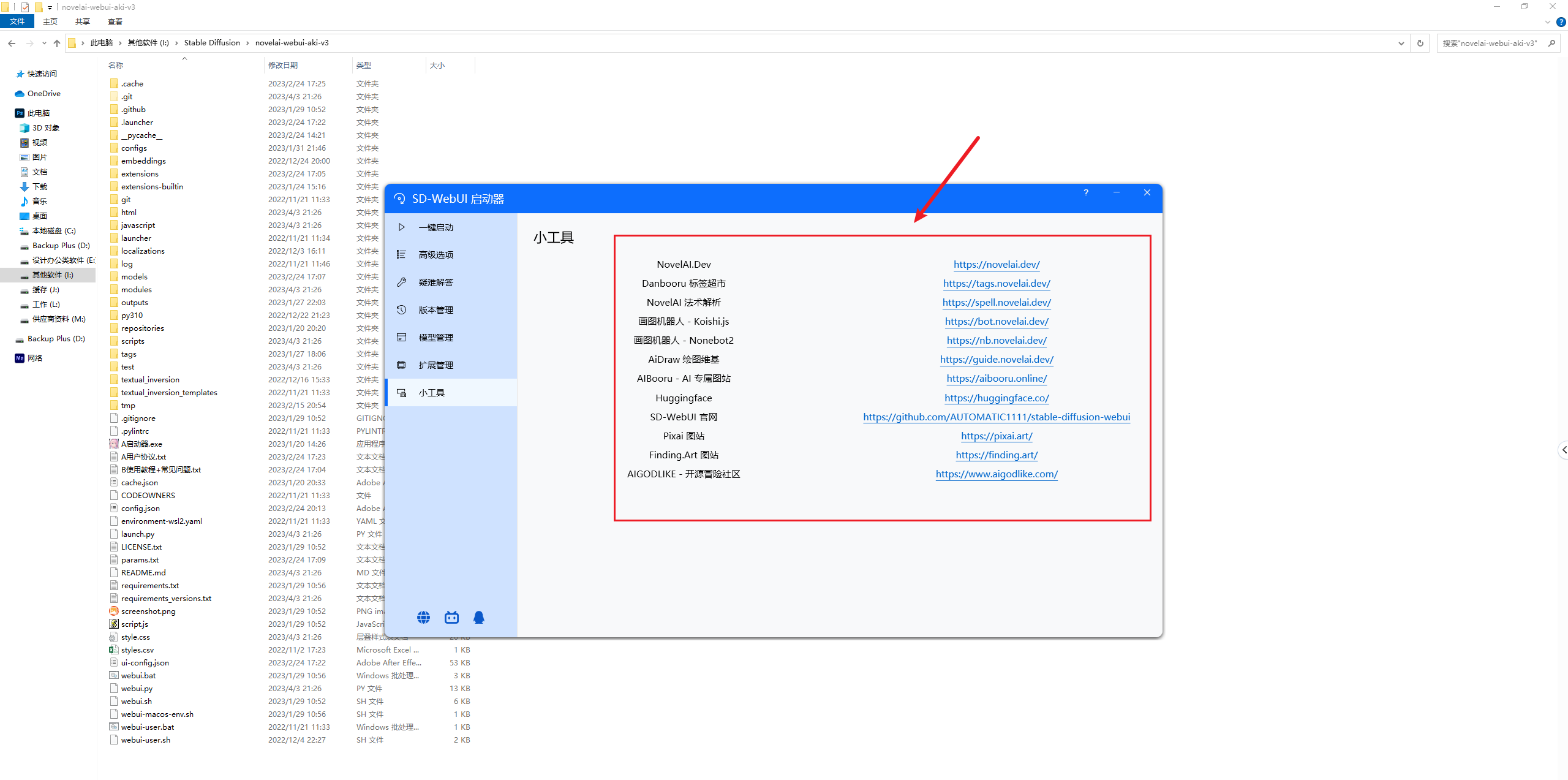The height and width of the screenshot is (780, 1568).
Task: Go up one folder level
Action: coord(57,43)
